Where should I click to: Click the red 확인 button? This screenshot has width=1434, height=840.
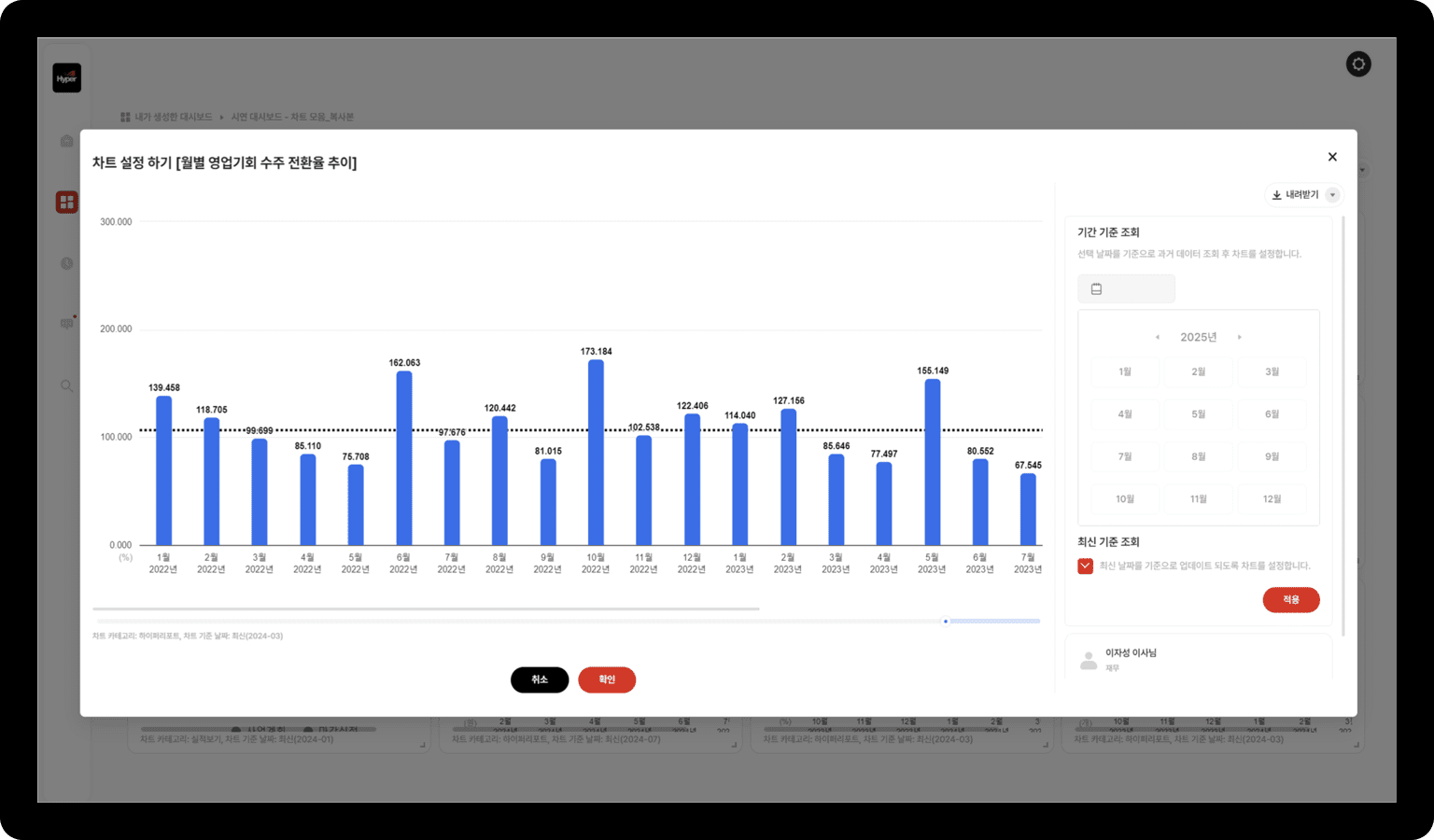[607, 679]
